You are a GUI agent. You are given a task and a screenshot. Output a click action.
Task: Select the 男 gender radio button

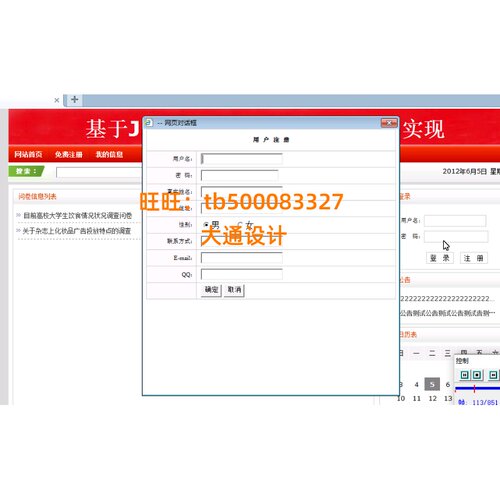click(206, 225)
